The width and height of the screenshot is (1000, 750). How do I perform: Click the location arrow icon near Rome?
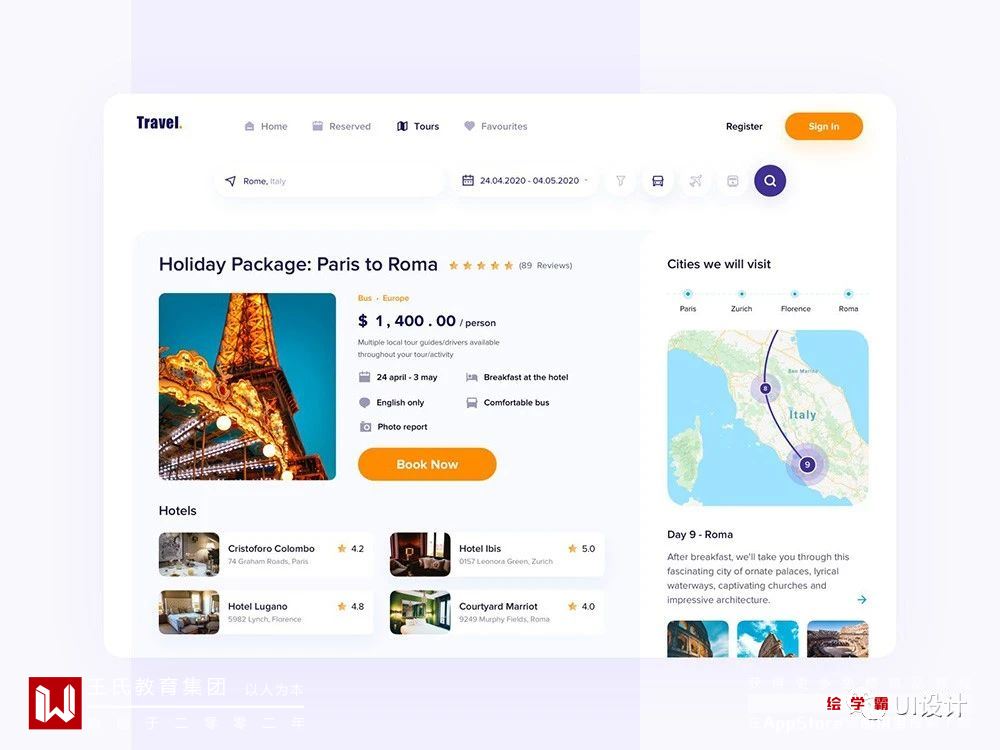230,181
